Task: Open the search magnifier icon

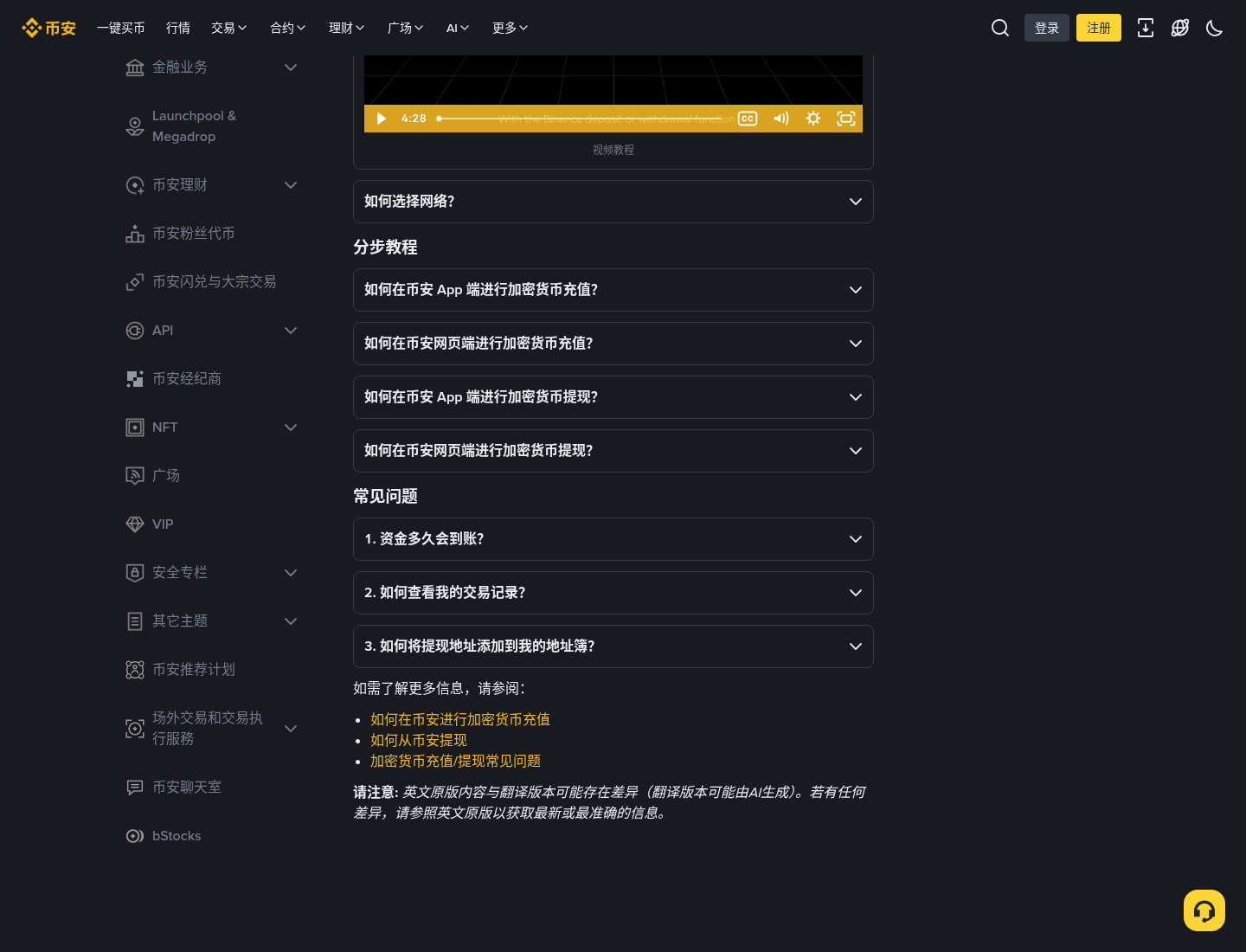Action: pos(1000,28)
